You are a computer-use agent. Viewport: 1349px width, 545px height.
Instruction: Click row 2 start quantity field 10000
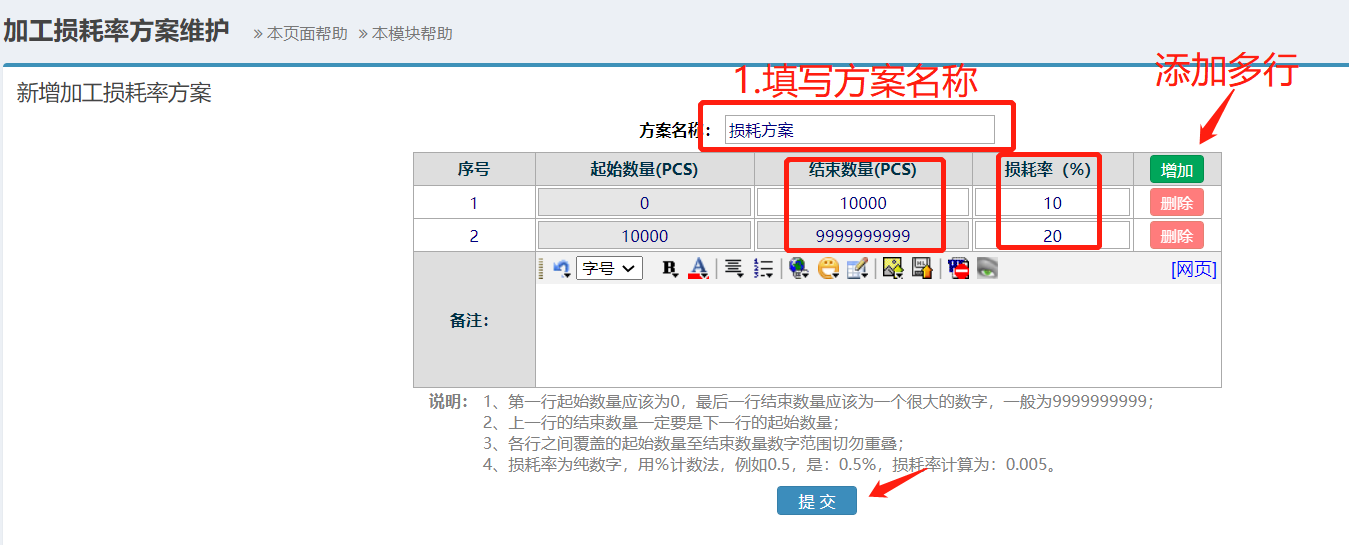[644, 235]
